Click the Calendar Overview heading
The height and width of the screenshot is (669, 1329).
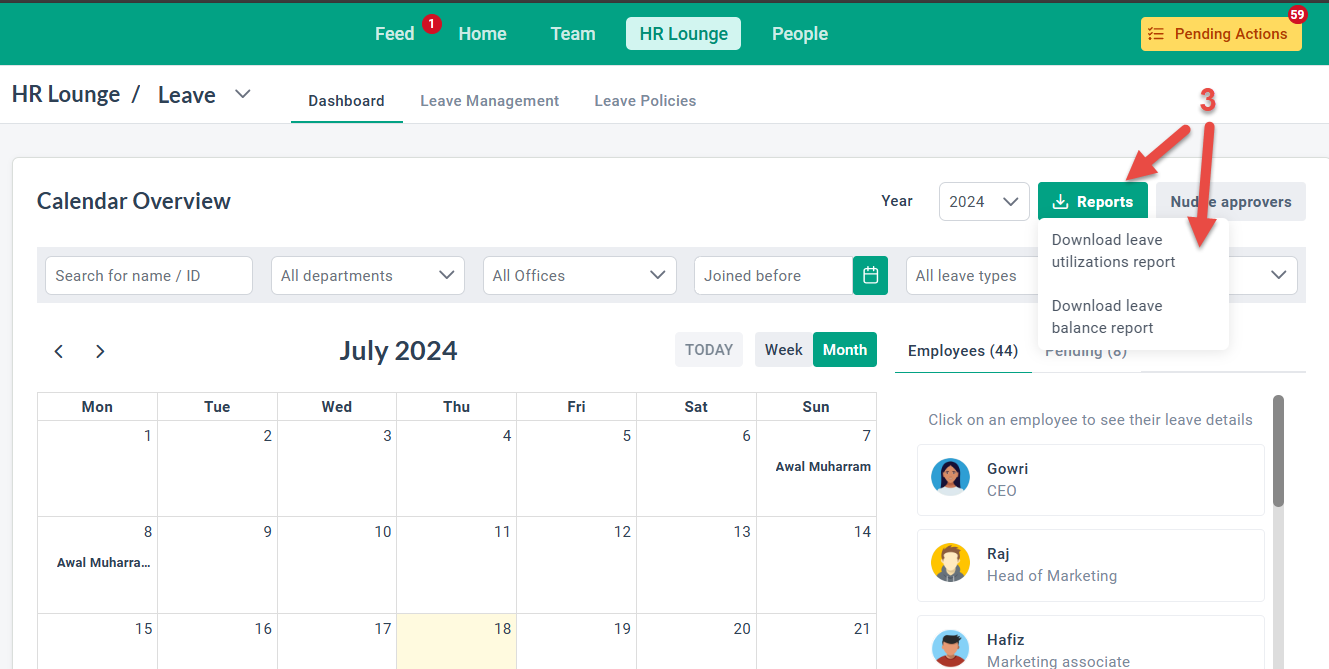(x=134, y=201)
